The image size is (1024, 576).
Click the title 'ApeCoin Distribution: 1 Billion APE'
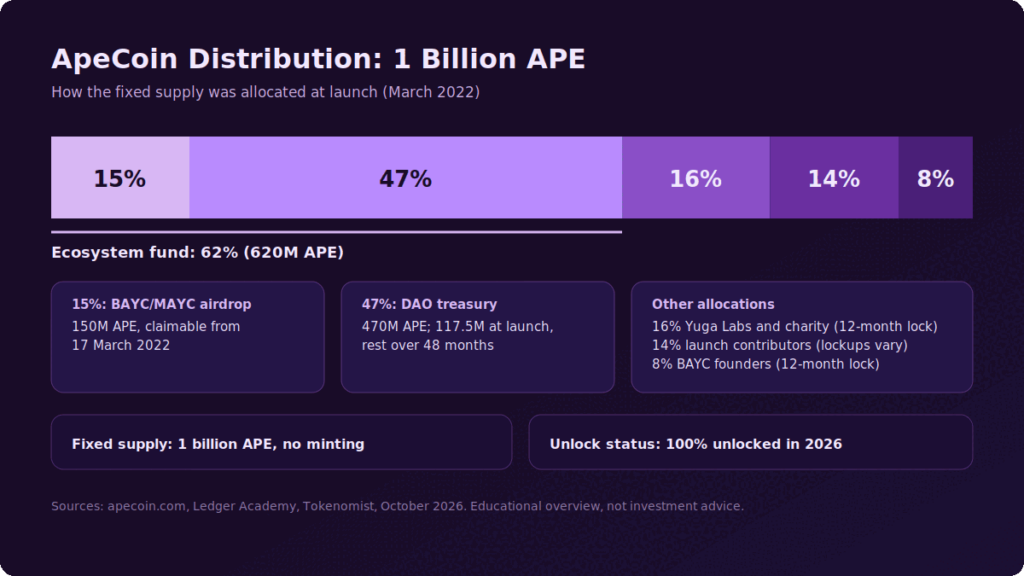(318, 59)
